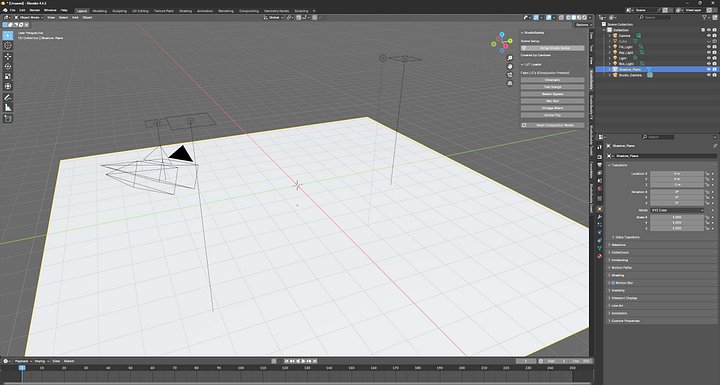Open the Object Data green triangle tab
The width and height of the screenshot is (720, 385).
click(599, 248)
